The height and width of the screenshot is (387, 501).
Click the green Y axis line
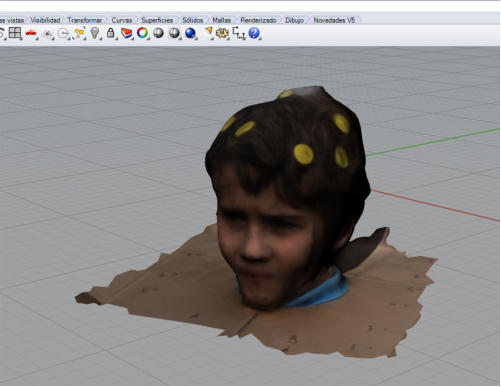coord(433,142)
